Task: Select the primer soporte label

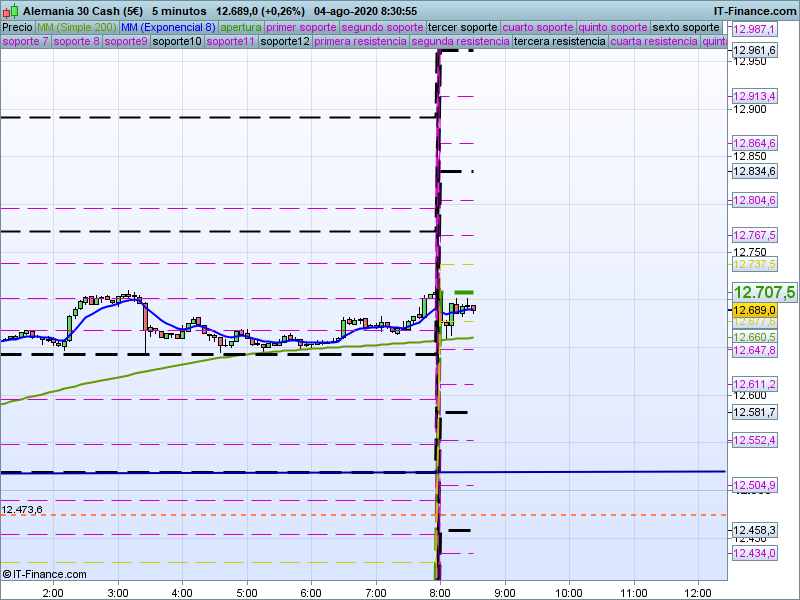Action: pyautogui.click(x=302, y=27)
